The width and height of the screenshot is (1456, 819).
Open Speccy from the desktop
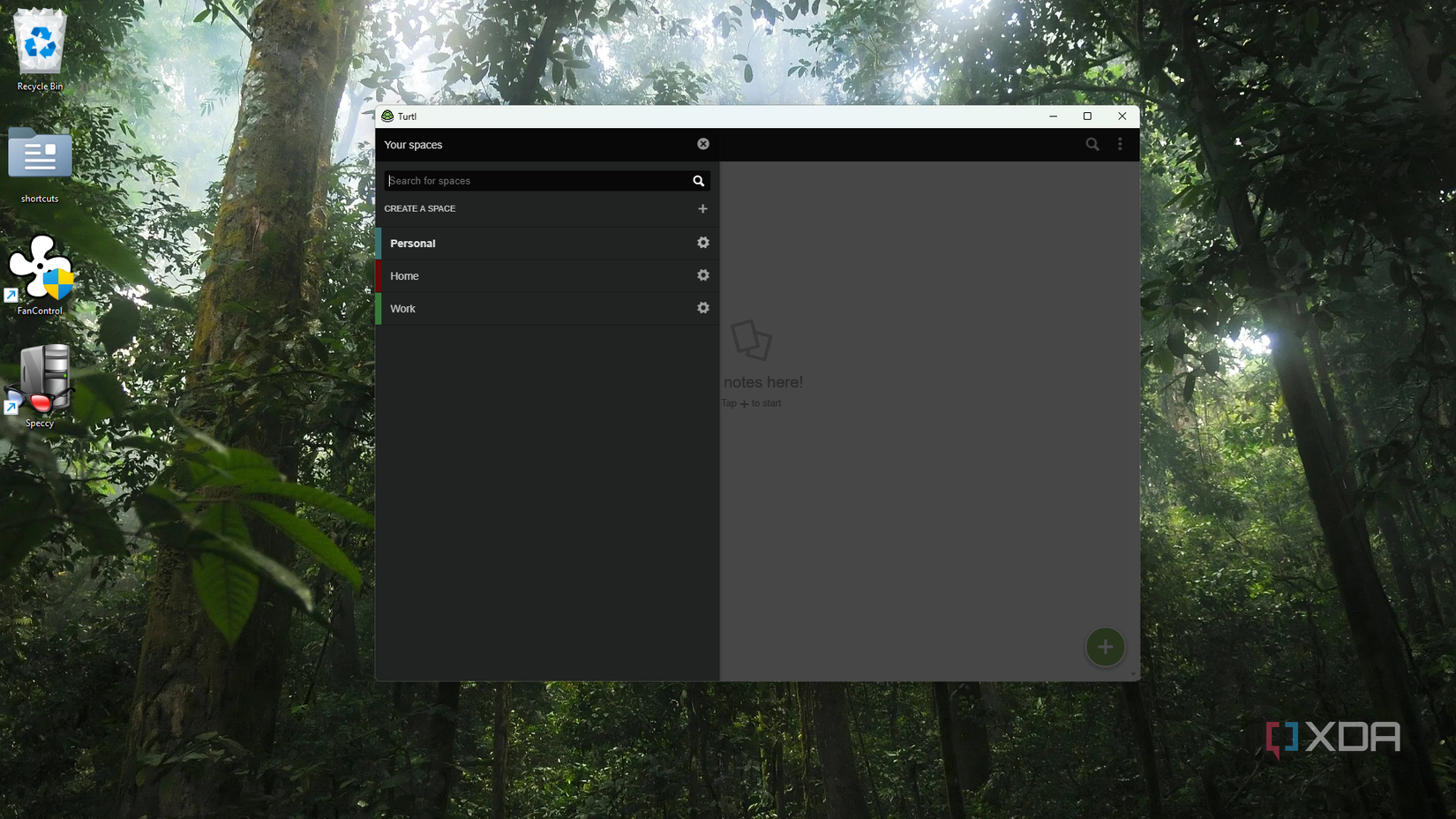point(40,379)
